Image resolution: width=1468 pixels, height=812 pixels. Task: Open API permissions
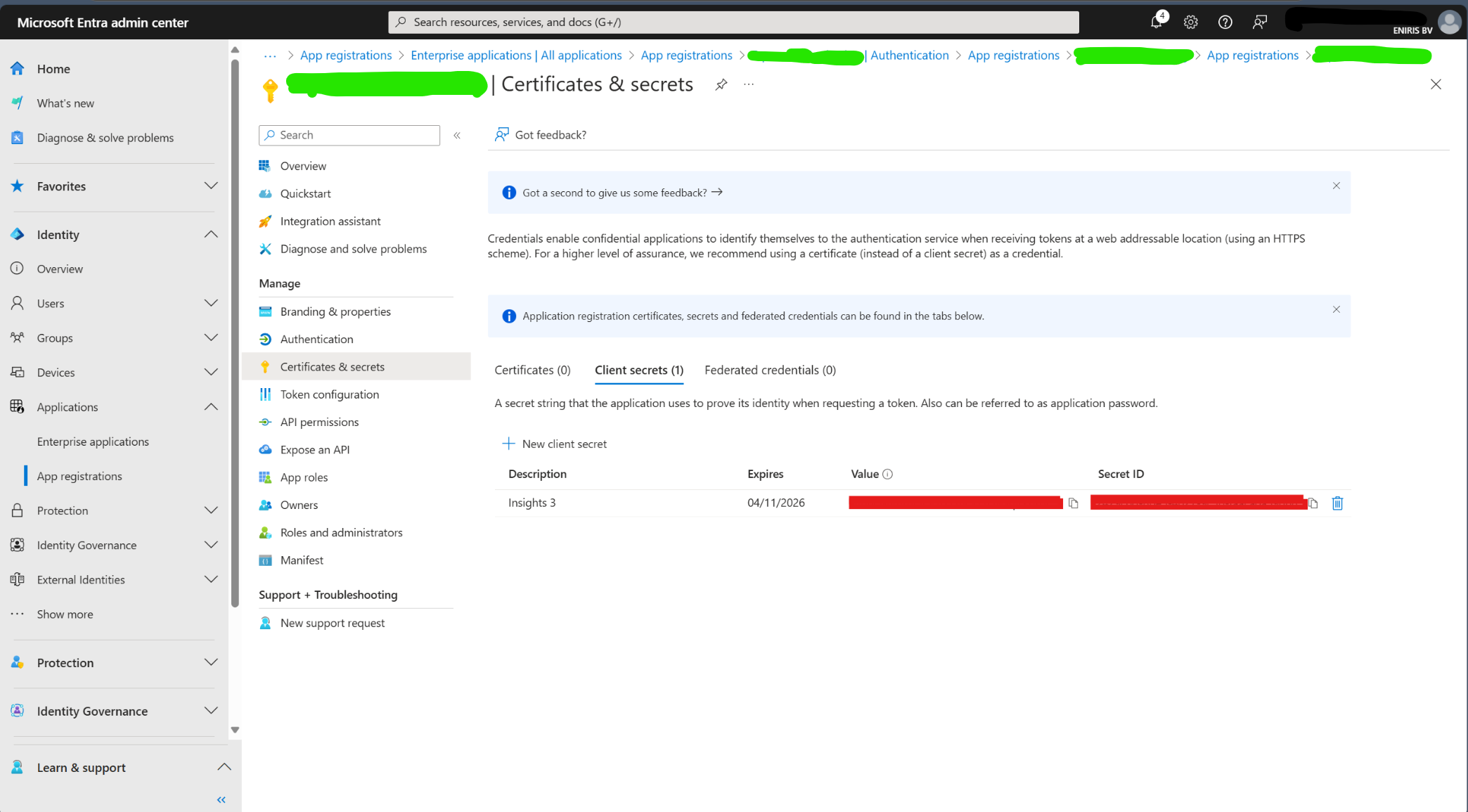(x=319, y=422)
